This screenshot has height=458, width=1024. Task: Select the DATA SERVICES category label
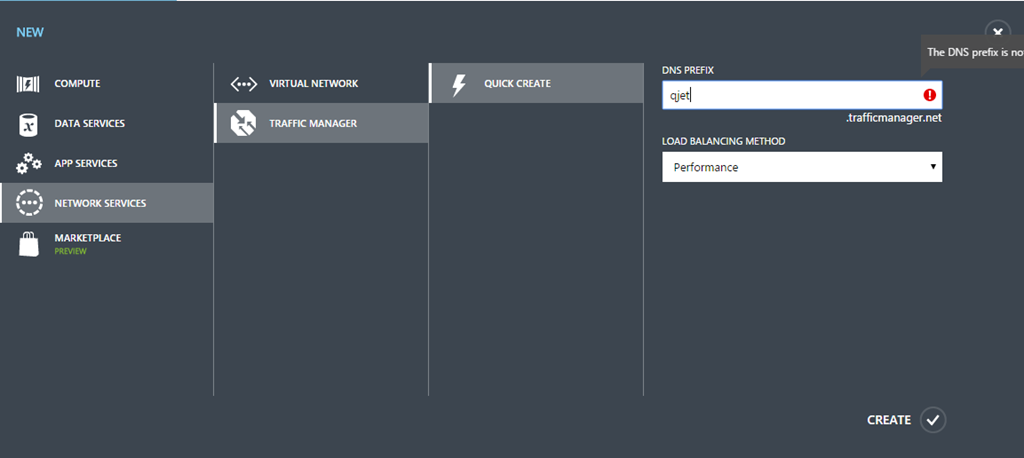pos(89,123)
